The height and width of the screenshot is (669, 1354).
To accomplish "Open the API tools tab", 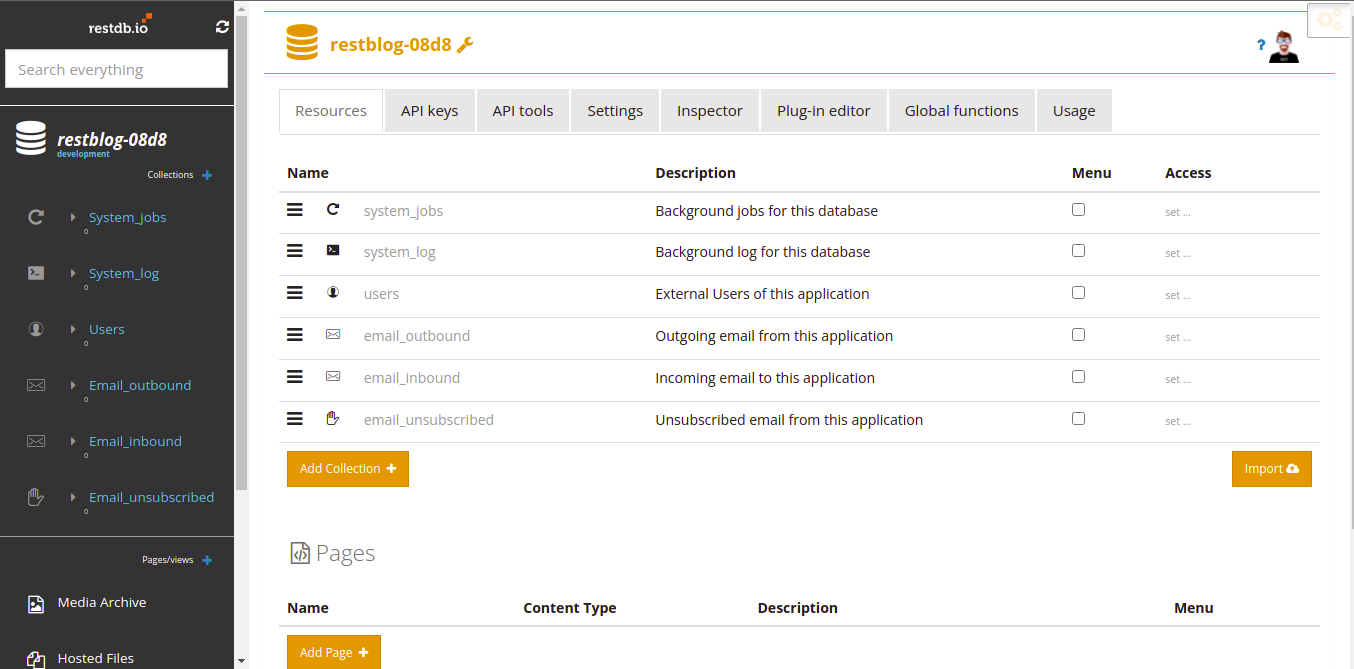I will tap(523, 111).
